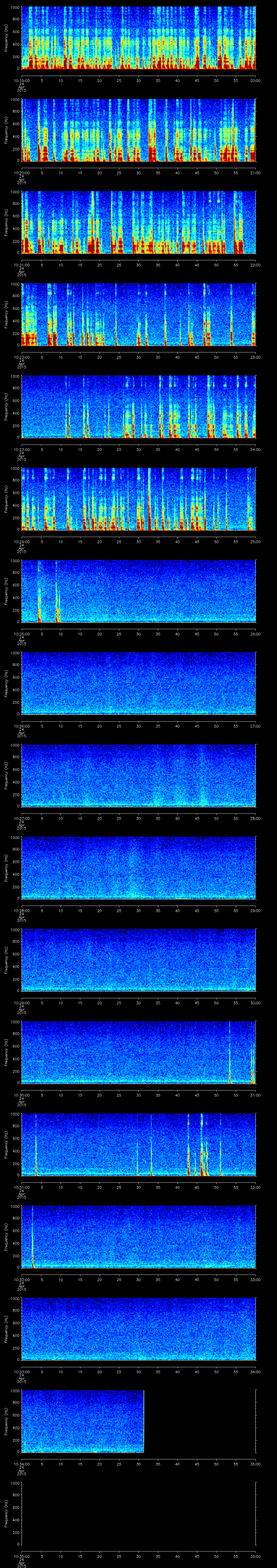Click "Frequency (Hz)" axis label of 10:26:00 panel

pyautogui.click(x=6, y=683)
